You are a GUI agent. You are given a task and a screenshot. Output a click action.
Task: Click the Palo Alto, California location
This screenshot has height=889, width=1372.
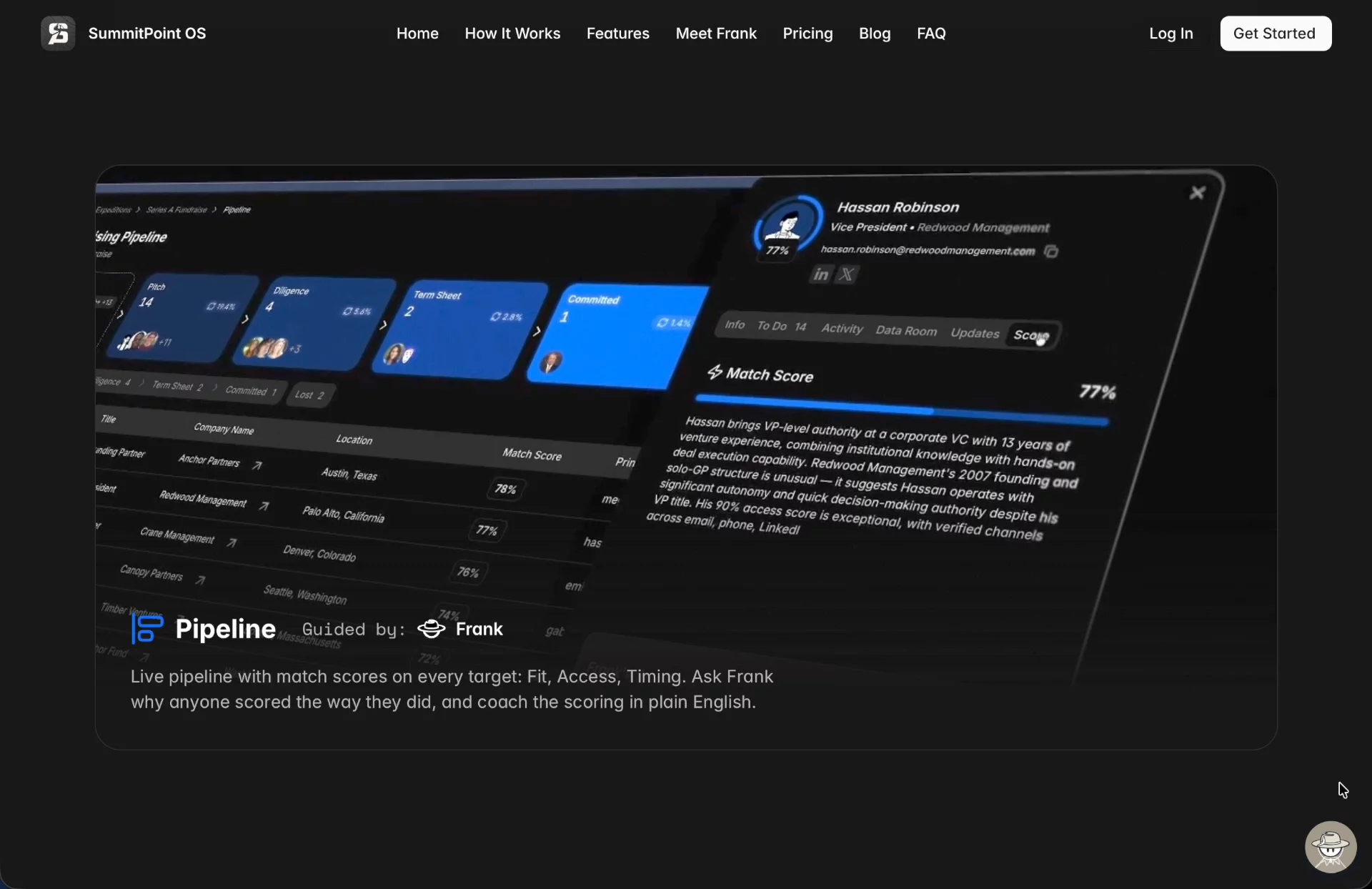[343, 515]
